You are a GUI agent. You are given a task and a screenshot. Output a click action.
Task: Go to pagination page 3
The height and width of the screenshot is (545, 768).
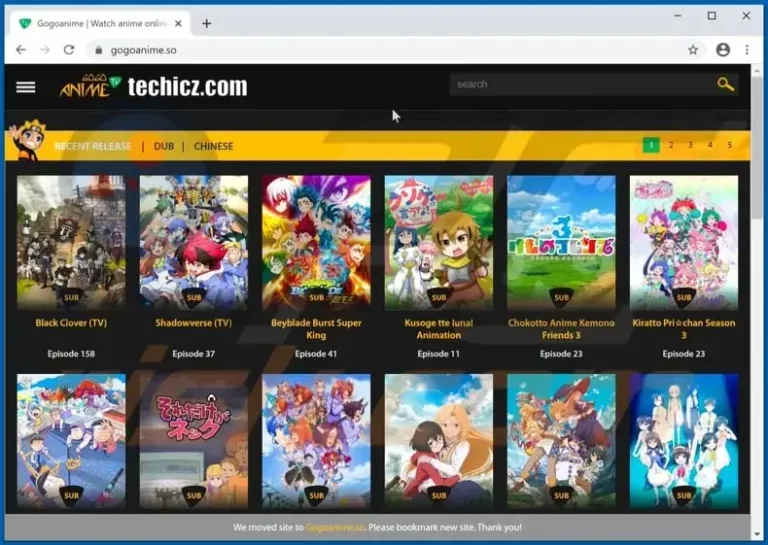point(690,145)
